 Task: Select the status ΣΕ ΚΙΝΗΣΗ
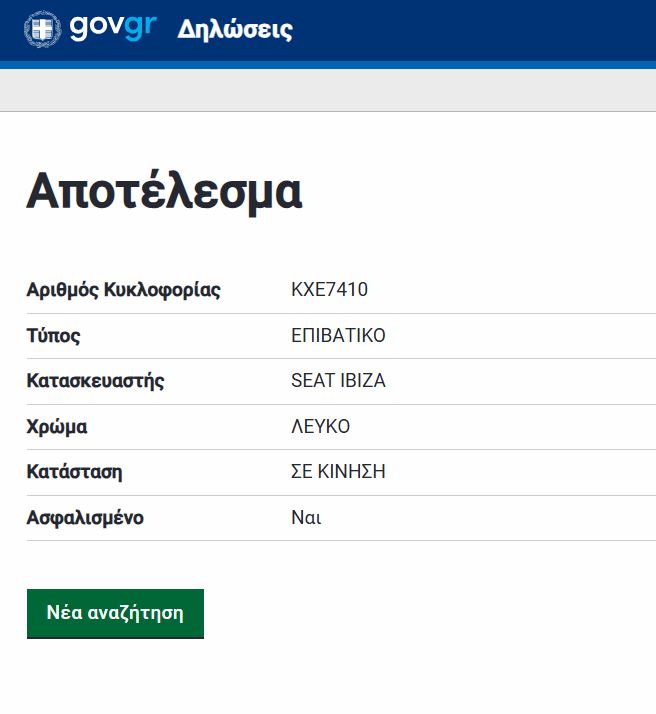[x=338, y=471]
